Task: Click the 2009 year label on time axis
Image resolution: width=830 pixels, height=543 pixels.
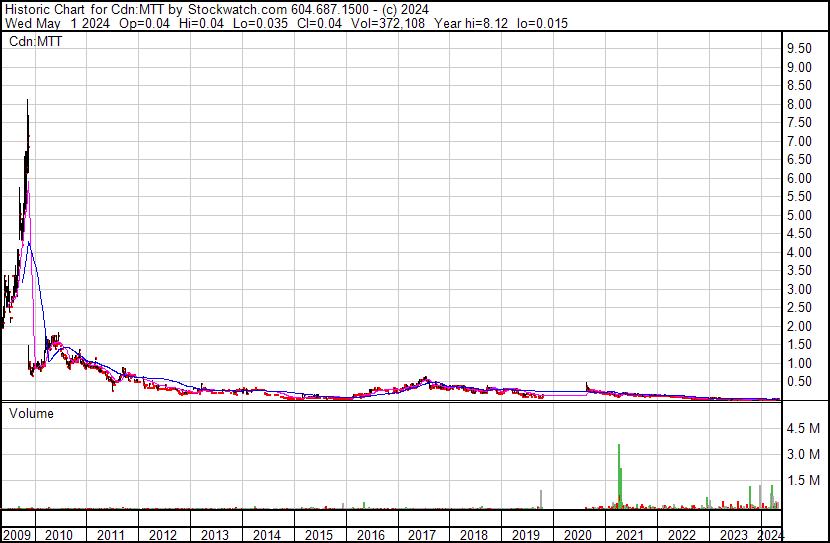Action: (17, 534)
